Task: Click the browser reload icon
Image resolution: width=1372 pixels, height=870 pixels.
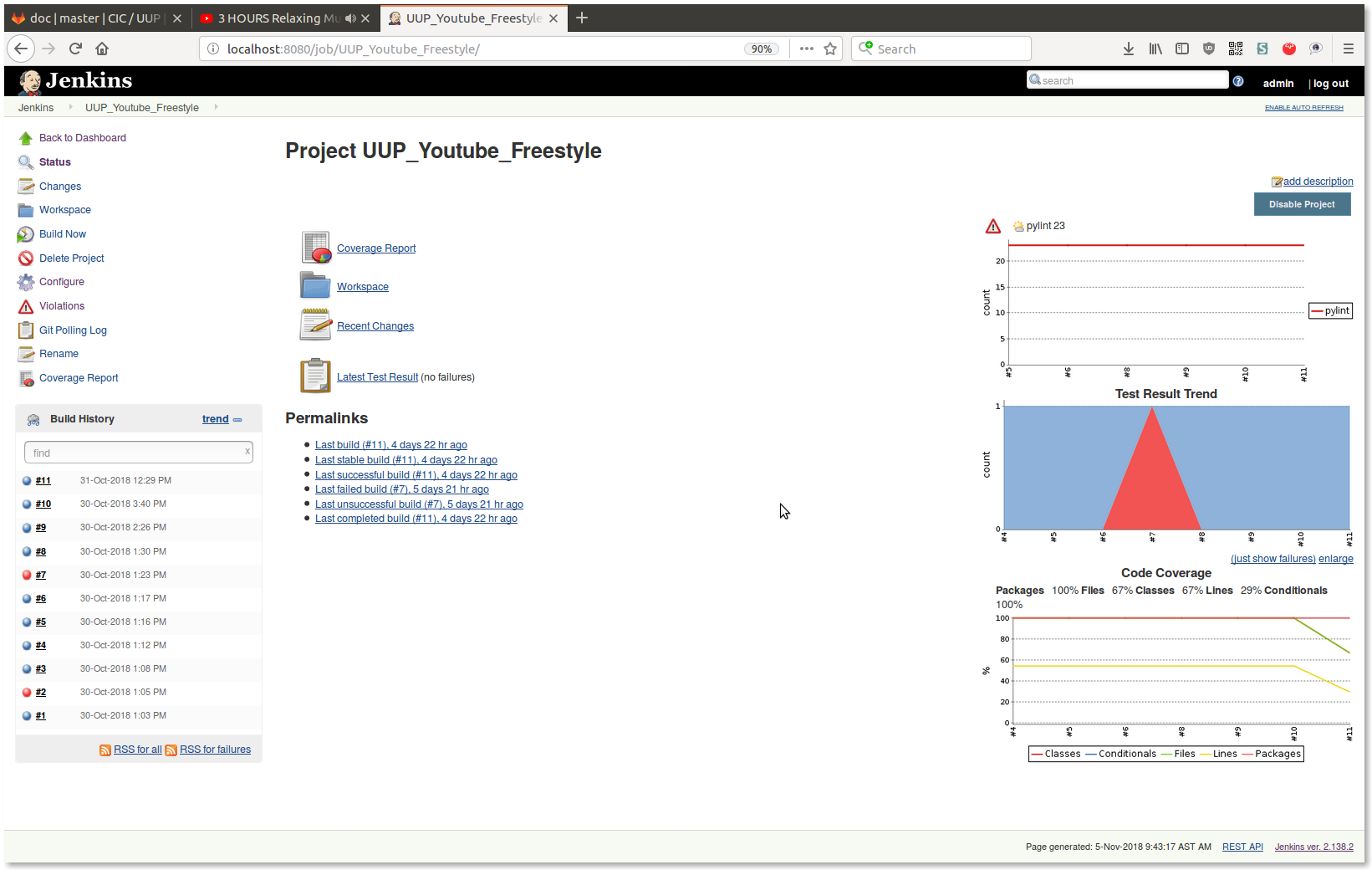Action: (75, 49)
